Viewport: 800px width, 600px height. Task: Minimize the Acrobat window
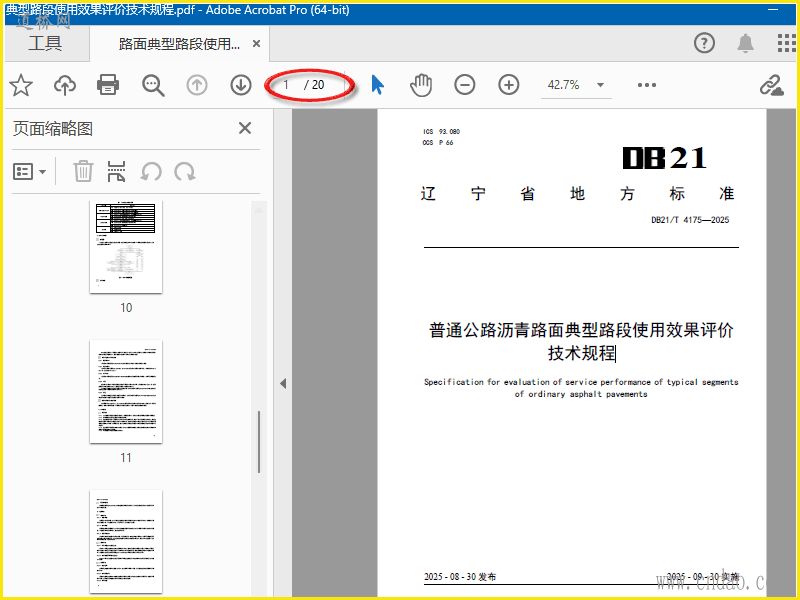click(x=773, y=10)
